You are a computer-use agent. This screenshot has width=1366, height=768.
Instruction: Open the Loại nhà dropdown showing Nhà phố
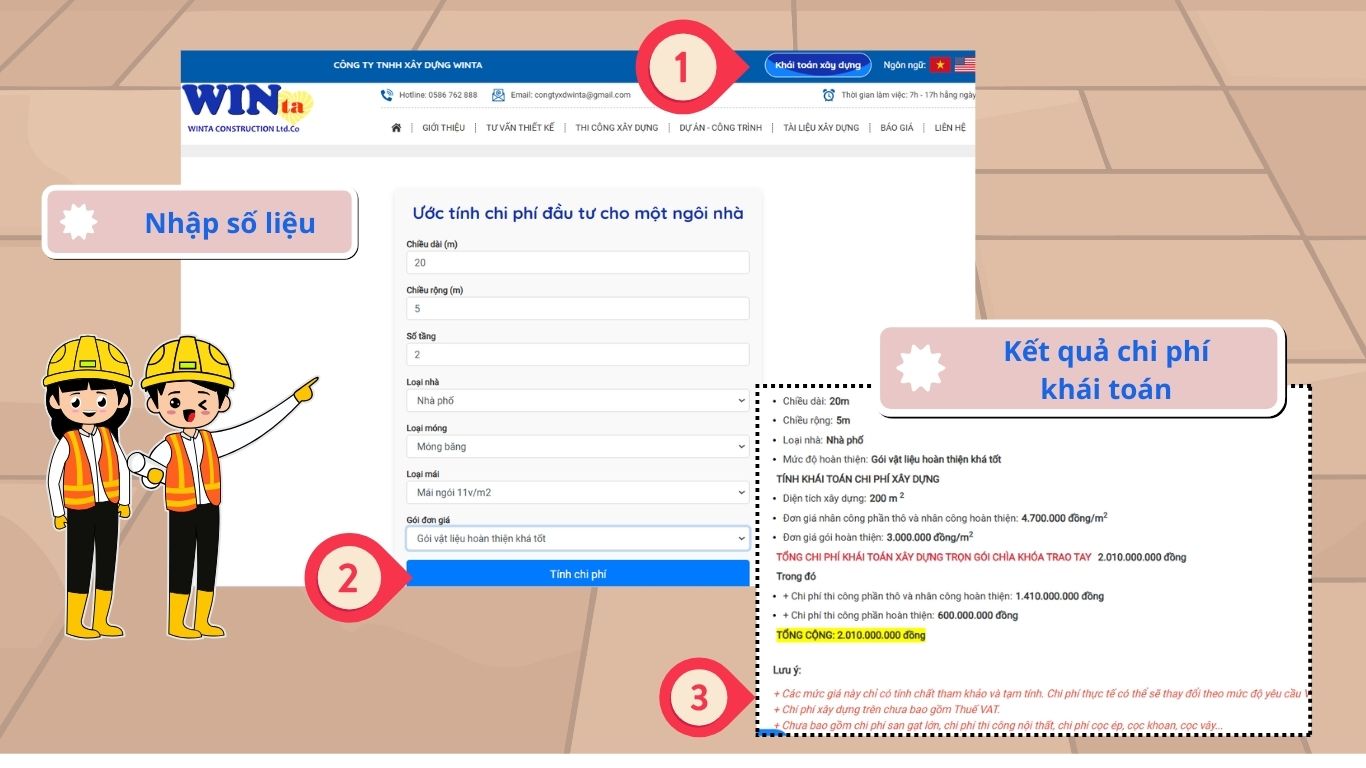coord(578,400)
